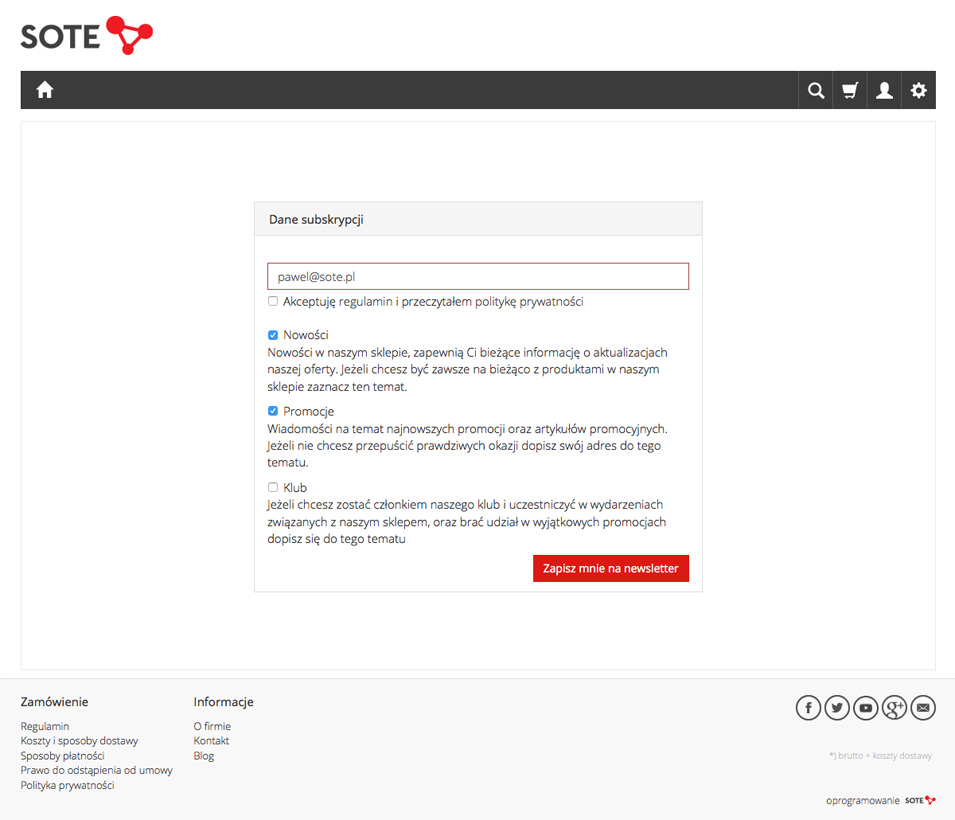Open Prawo do odstąpienia od umowy link
The width and height of the screenshot is (955, 820).
pos(97,770)
